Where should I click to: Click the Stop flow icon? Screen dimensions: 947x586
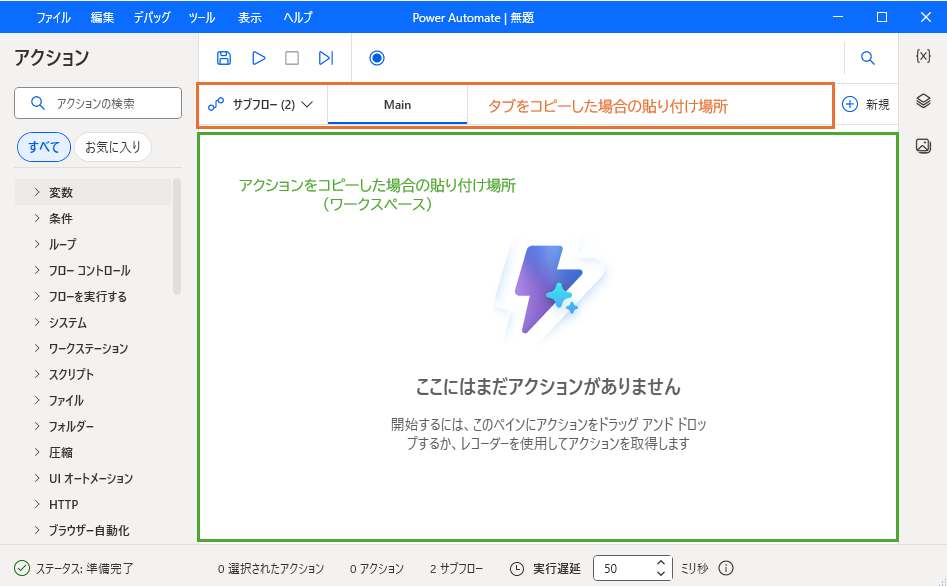click(x=292, y=58)
